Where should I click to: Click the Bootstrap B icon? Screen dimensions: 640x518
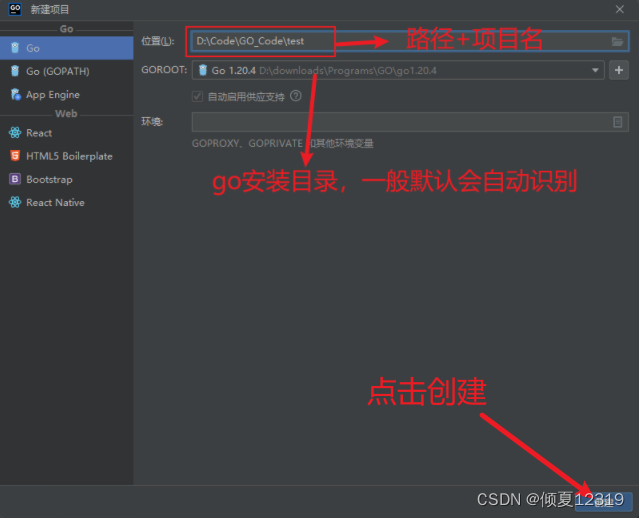(15, 179)
